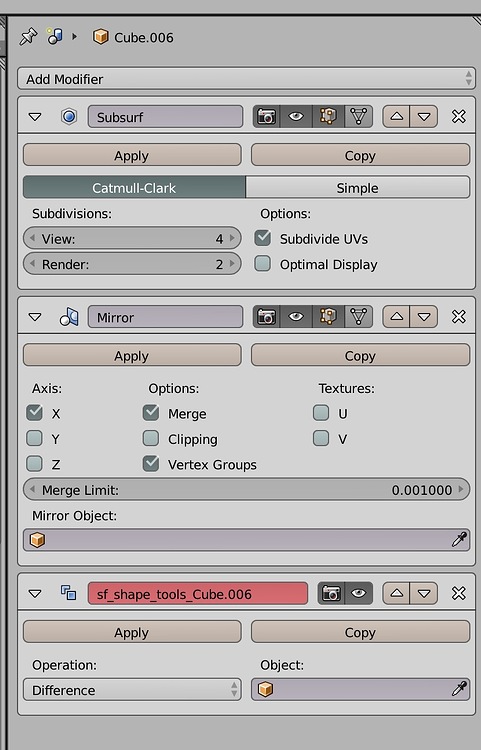This screenshot has width=481, height=750.
Task: Click the modifiers context icon before Cube.006
Action: coord(55,36)
